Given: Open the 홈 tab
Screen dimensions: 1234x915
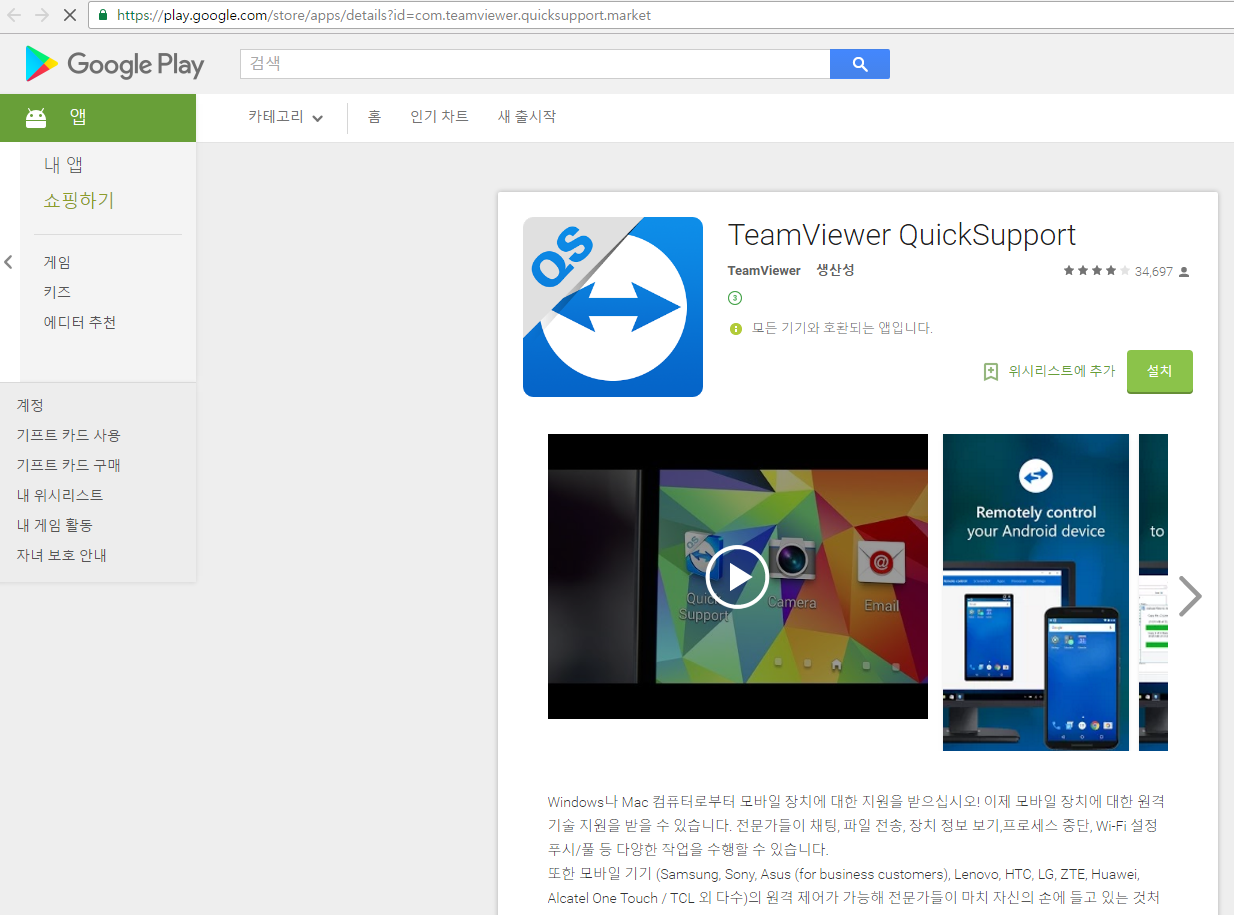Looking at the screenshot, I should pos(374,117).
